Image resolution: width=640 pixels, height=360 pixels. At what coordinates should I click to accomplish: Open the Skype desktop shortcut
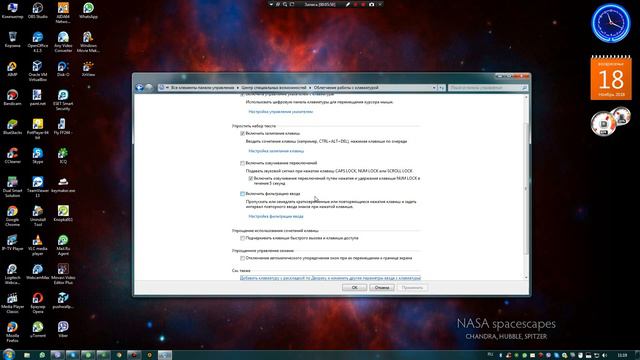pos(38,156)
